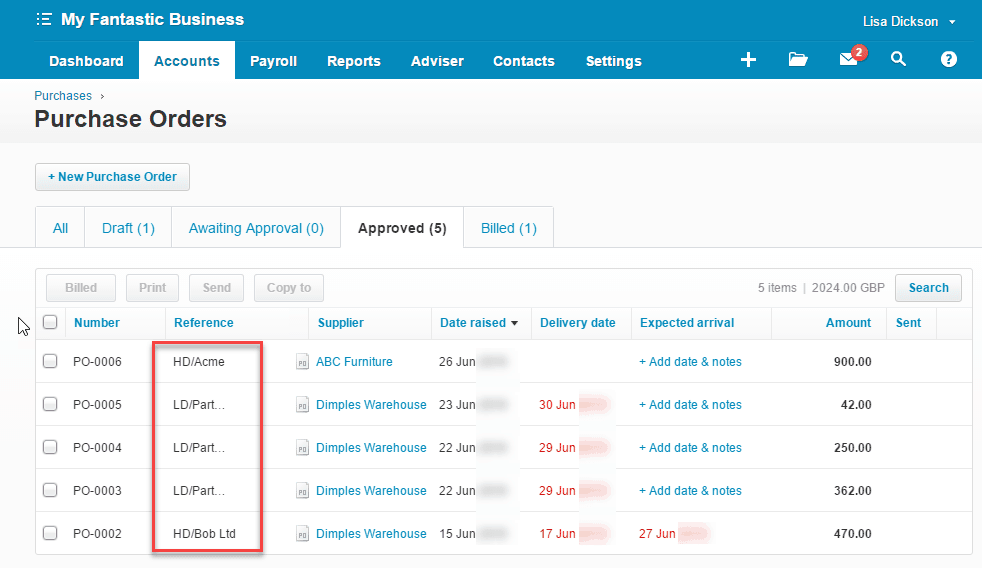
Task: Sort by the Date raised column
Action: point(478,323)
